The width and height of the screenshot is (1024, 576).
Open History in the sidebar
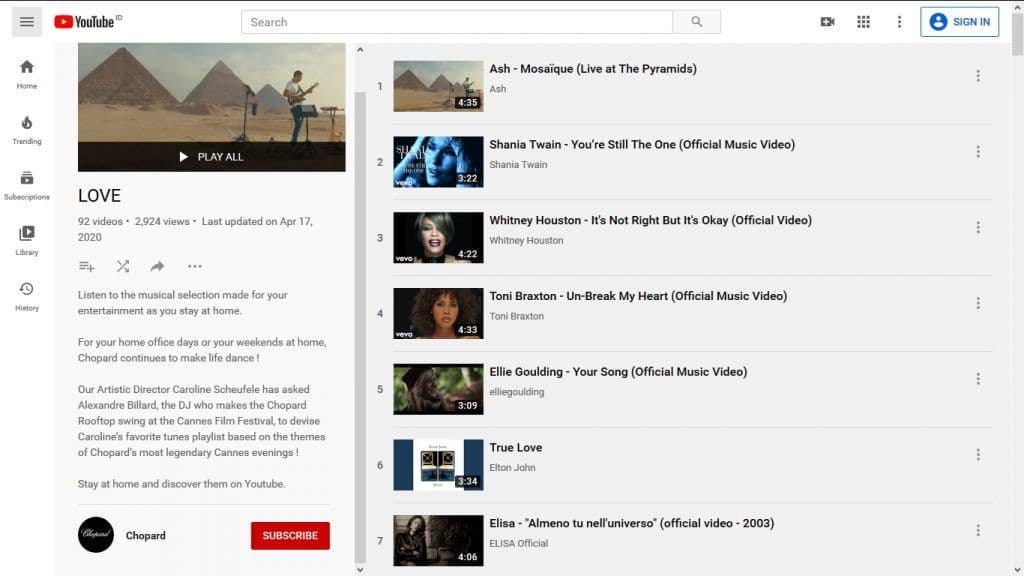(27, 296)
